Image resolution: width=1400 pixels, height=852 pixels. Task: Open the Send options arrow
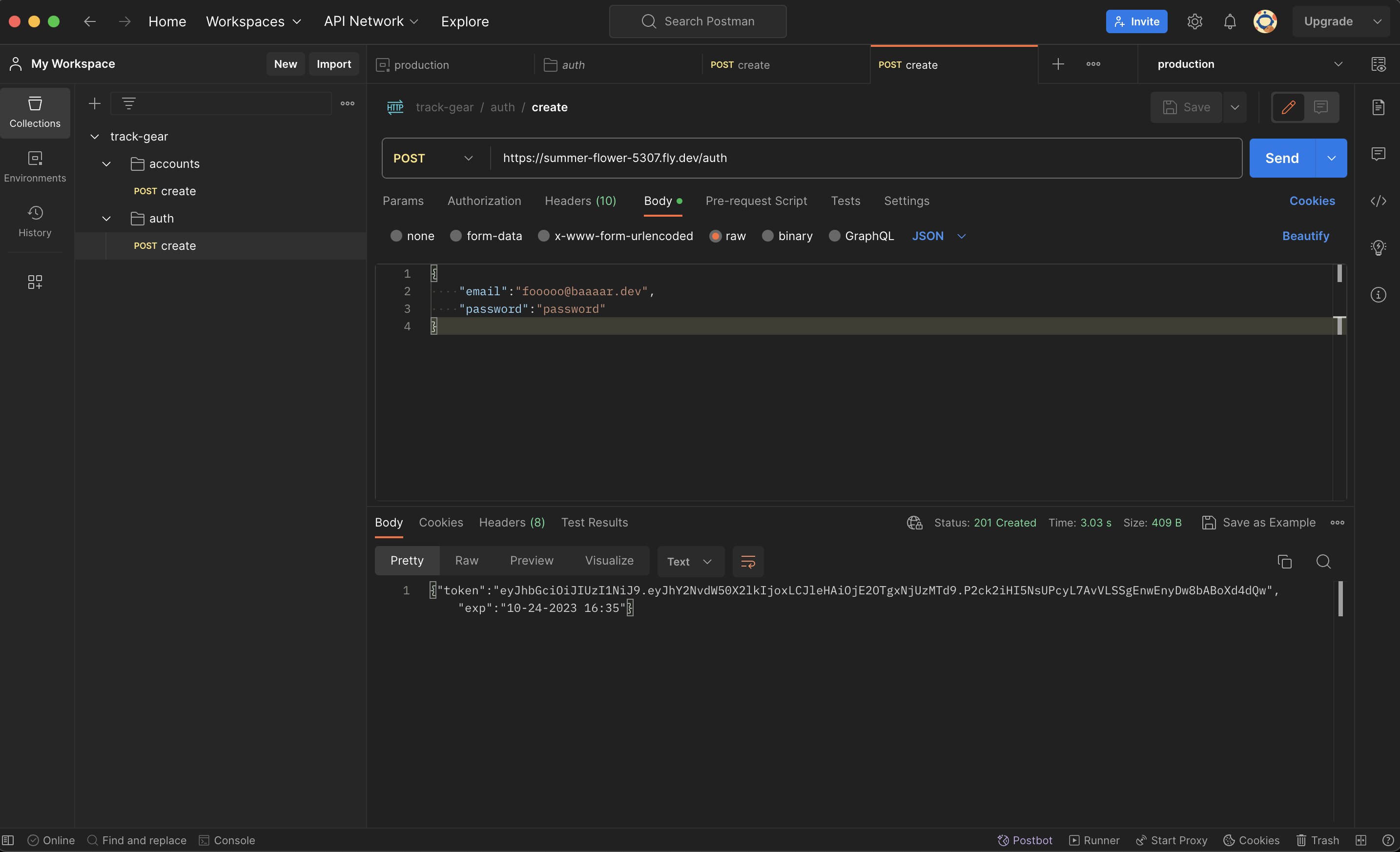coord(1331,158)
